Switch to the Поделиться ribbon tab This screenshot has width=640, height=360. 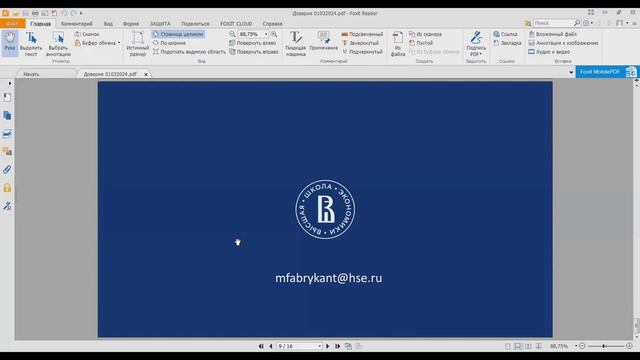click(195, 24)
